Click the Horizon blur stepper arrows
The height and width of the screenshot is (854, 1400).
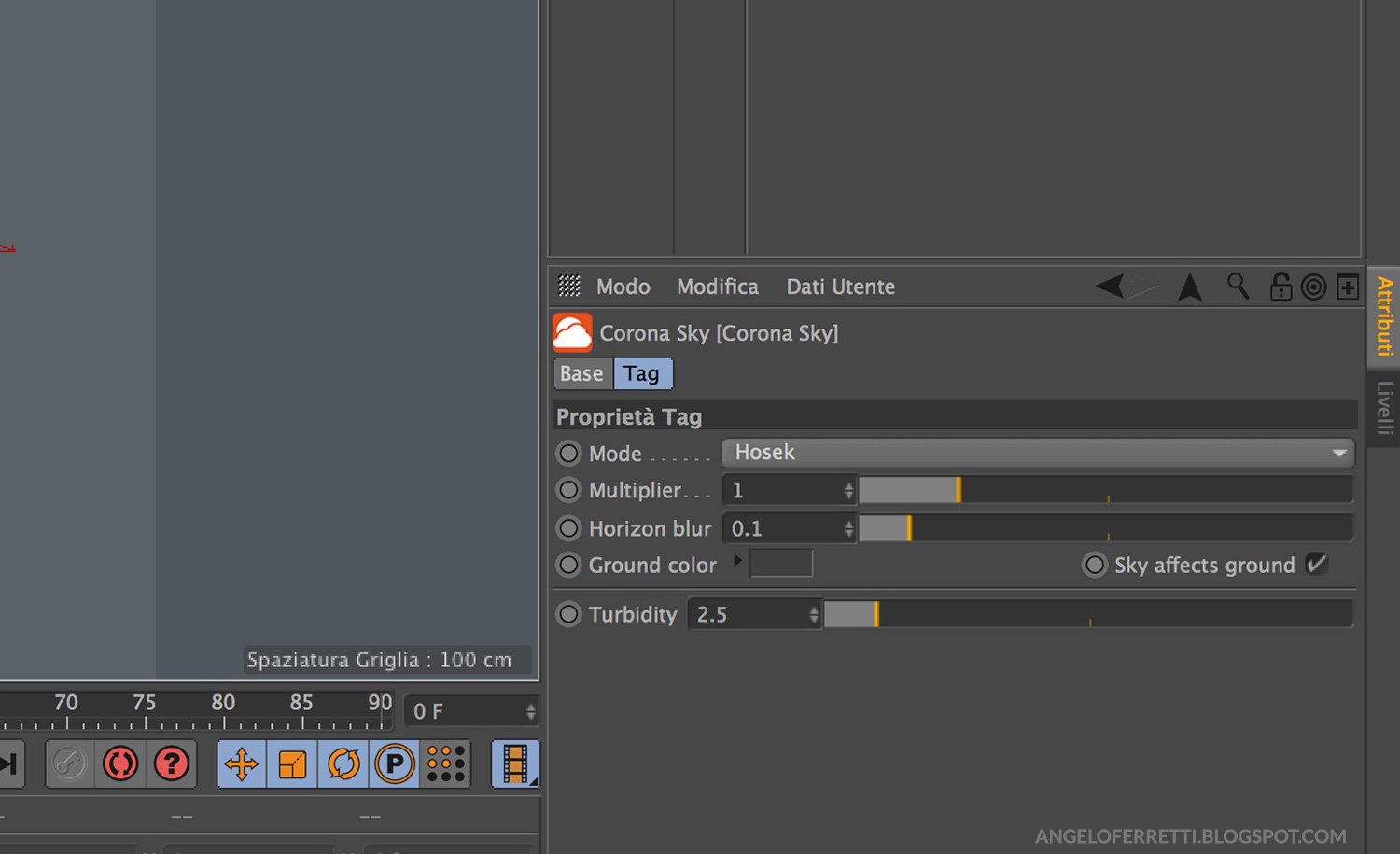point(848,528)
